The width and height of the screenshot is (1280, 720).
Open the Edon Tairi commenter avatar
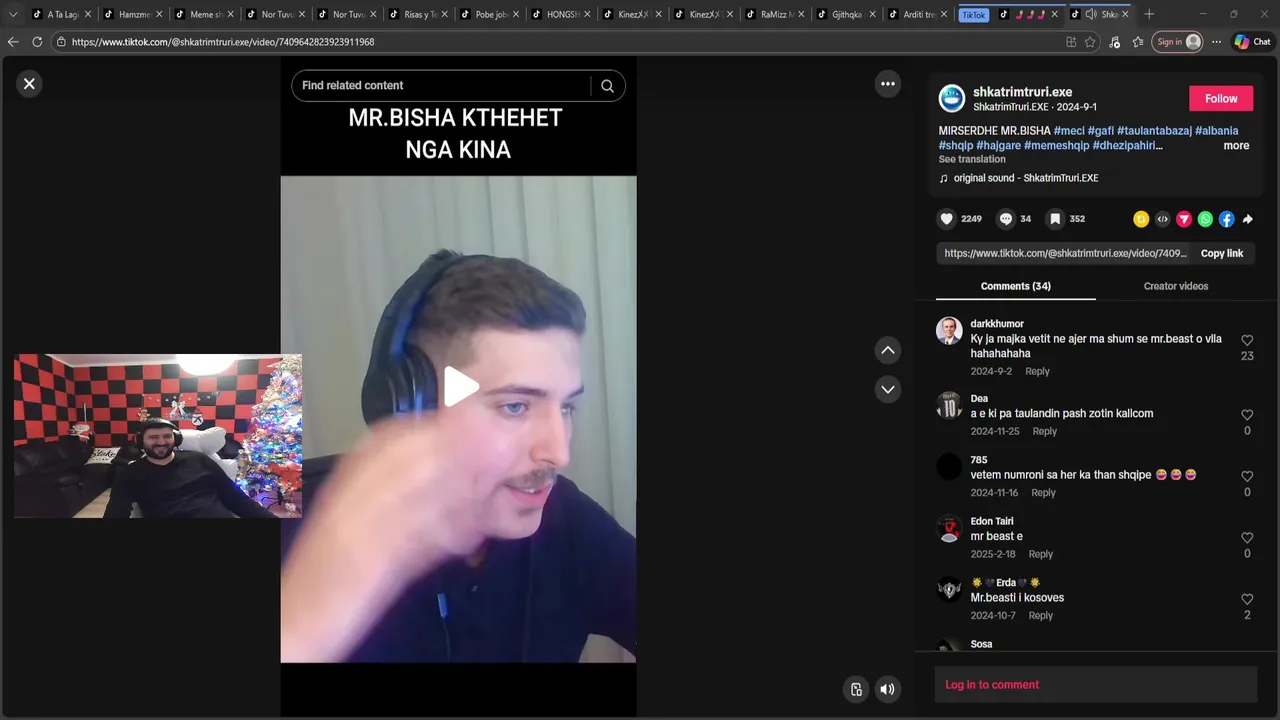click(949, 529)
